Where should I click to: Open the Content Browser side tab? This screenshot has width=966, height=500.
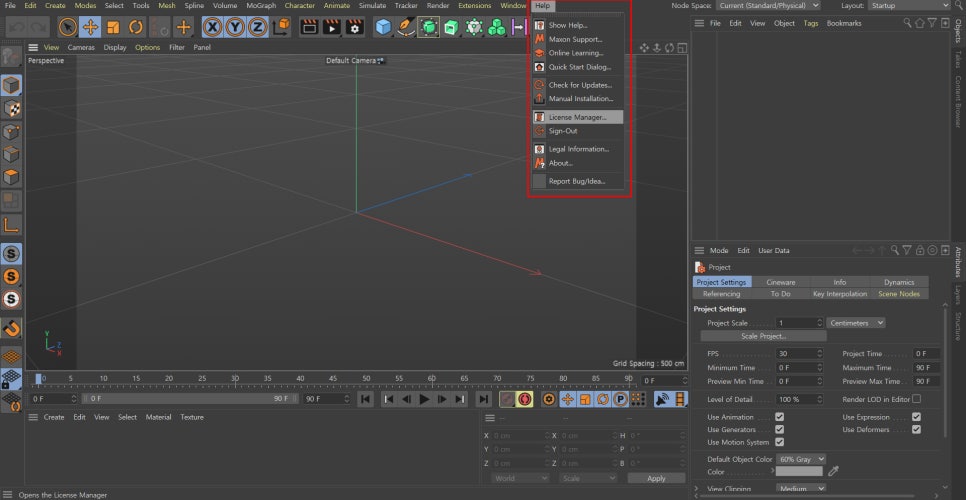[958, 101]
